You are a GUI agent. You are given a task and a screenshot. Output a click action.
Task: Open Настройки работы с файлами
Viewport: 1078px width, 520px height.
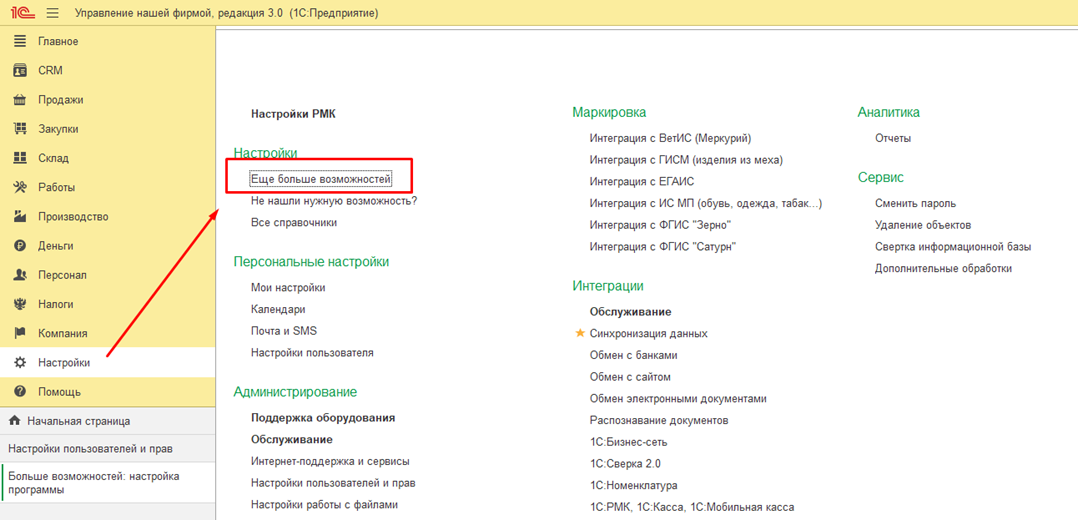[324, 505]
